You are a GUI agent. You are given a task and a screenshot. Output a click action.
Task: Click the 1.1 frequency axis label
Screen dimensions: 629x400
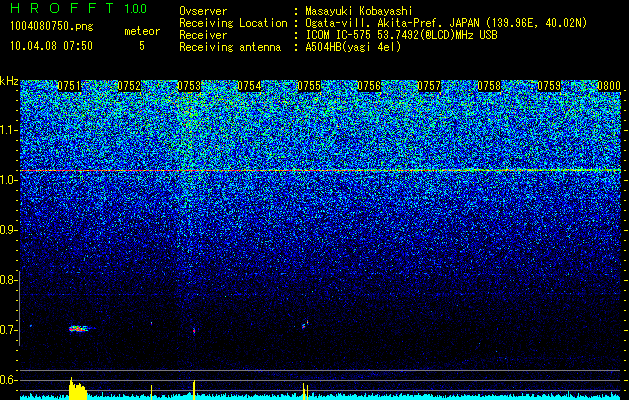click(8, 130)
